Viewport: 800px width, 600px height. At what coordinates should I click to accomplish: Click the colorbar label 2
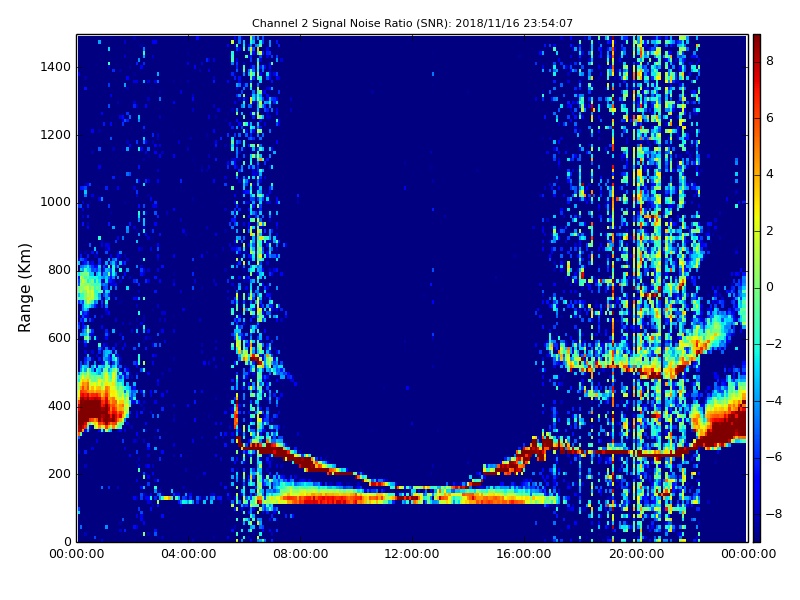tap(770, 231)
